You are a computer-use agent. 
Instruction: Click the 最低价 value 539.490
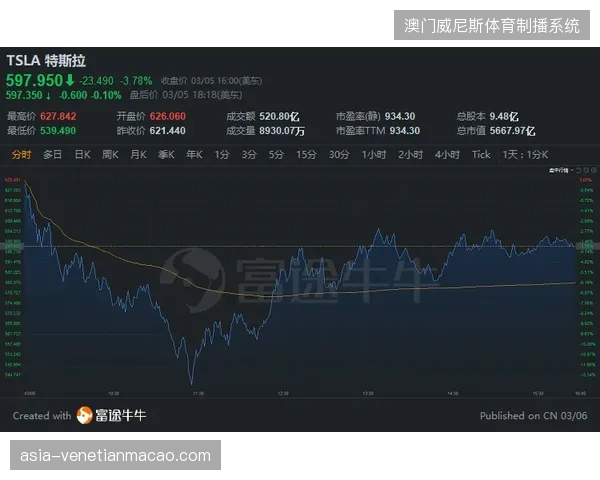tap(58, 131)
